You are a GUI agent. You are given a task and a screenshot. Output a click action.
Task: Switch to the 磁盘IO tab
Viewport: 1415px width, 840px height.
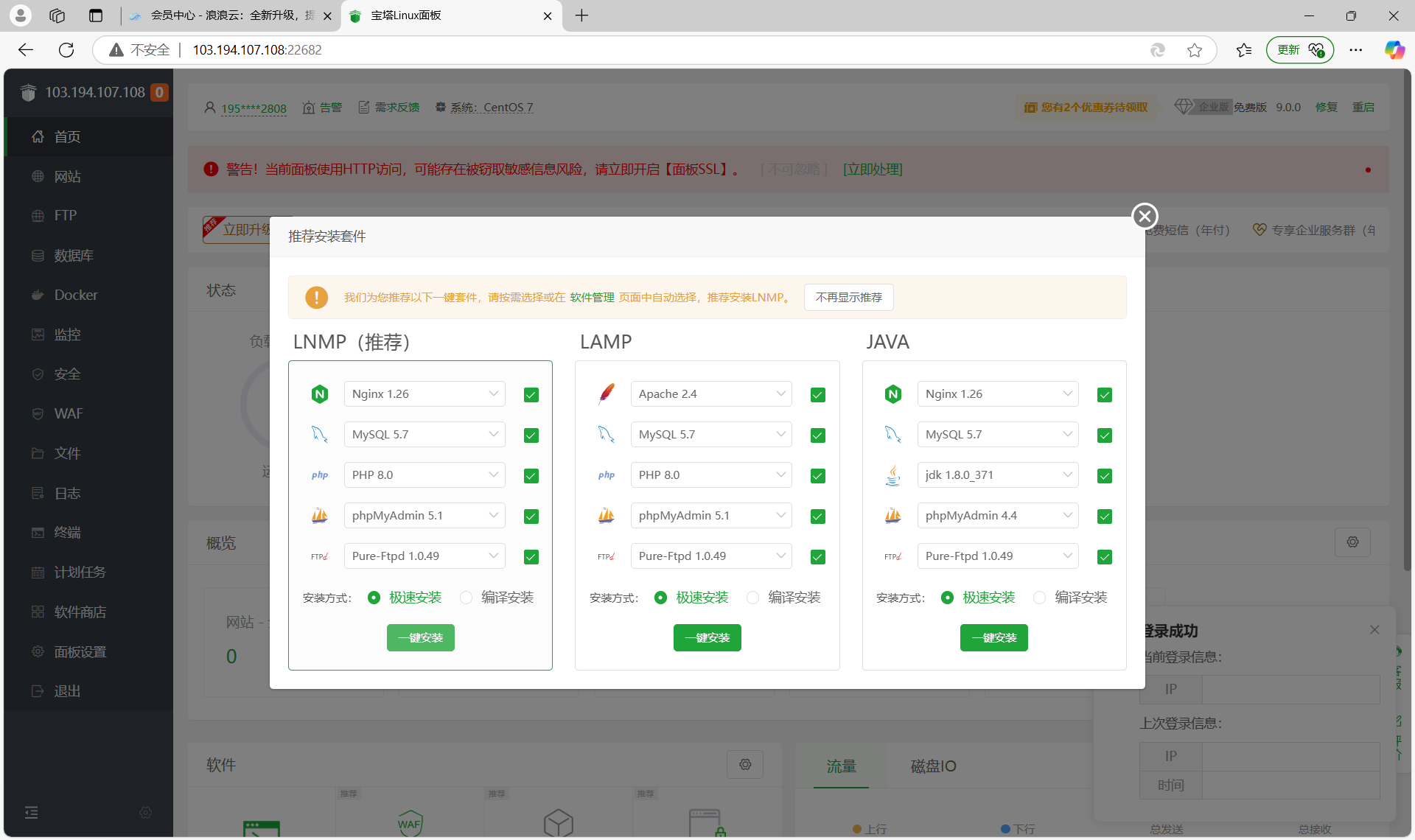pyautogui.click(x=933, y=766)
